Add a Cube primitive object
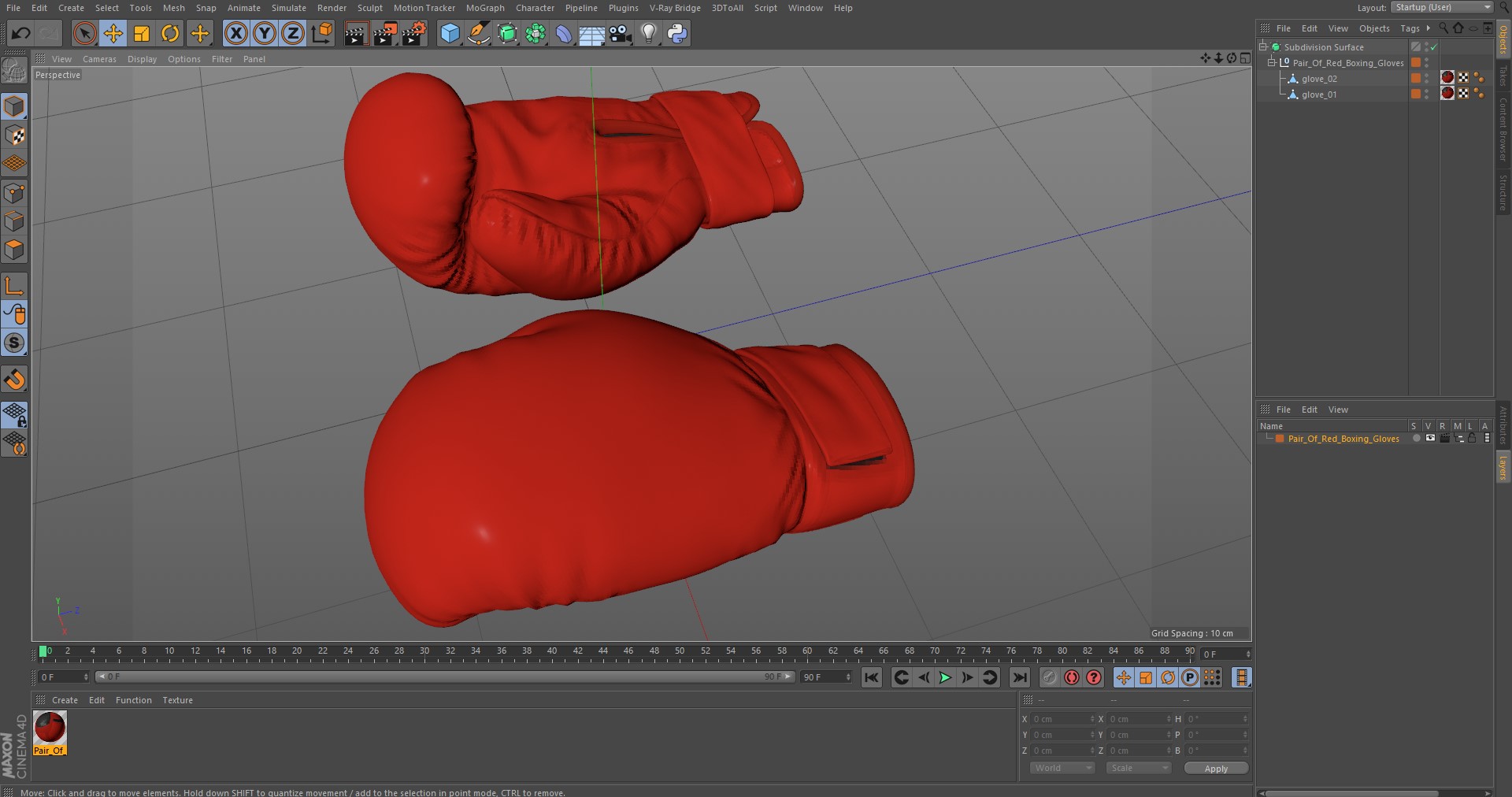 tap(450, 33)
